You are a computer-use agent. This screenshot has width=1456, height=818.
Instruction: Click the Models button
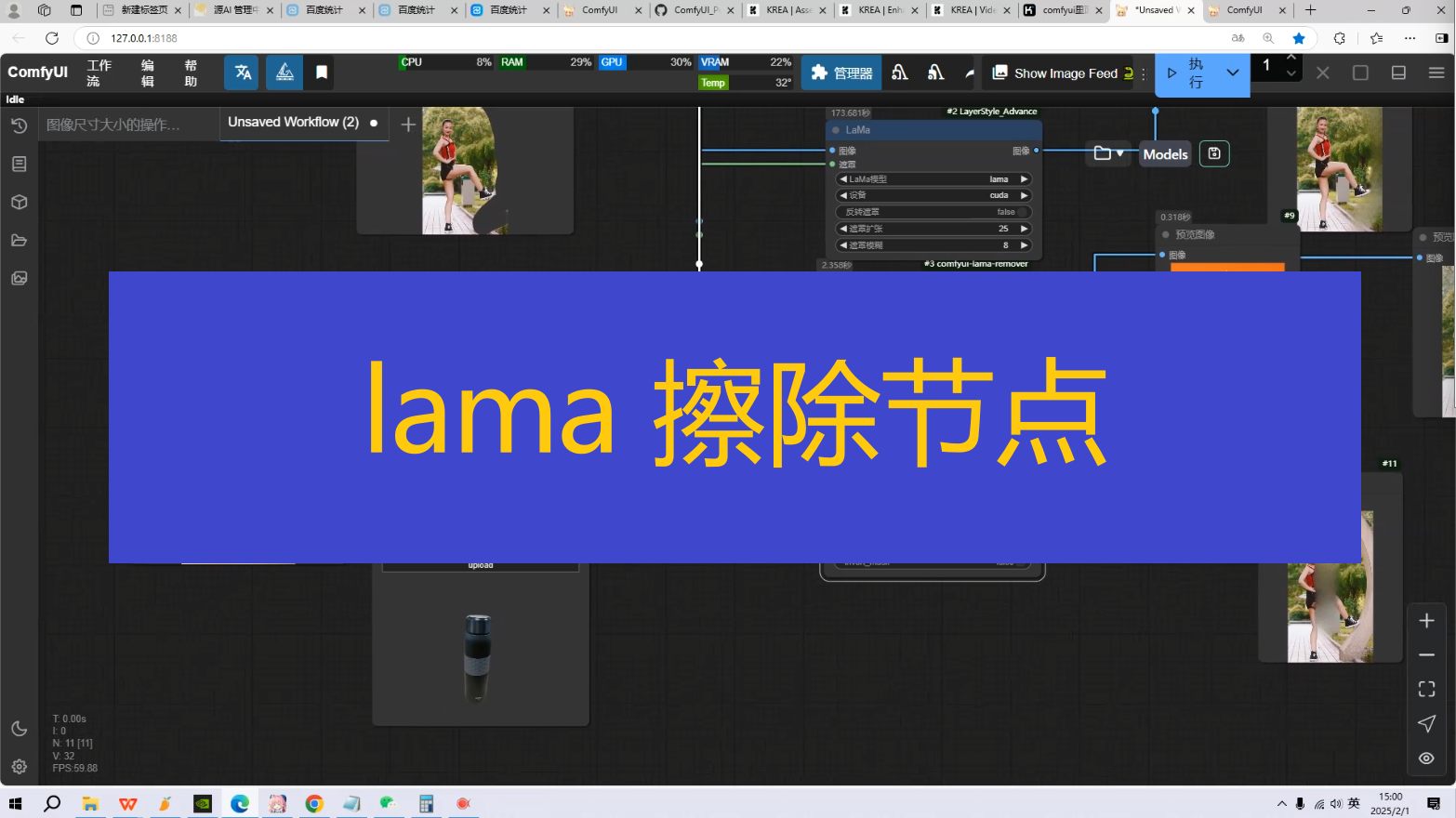tap(1165, 154)
